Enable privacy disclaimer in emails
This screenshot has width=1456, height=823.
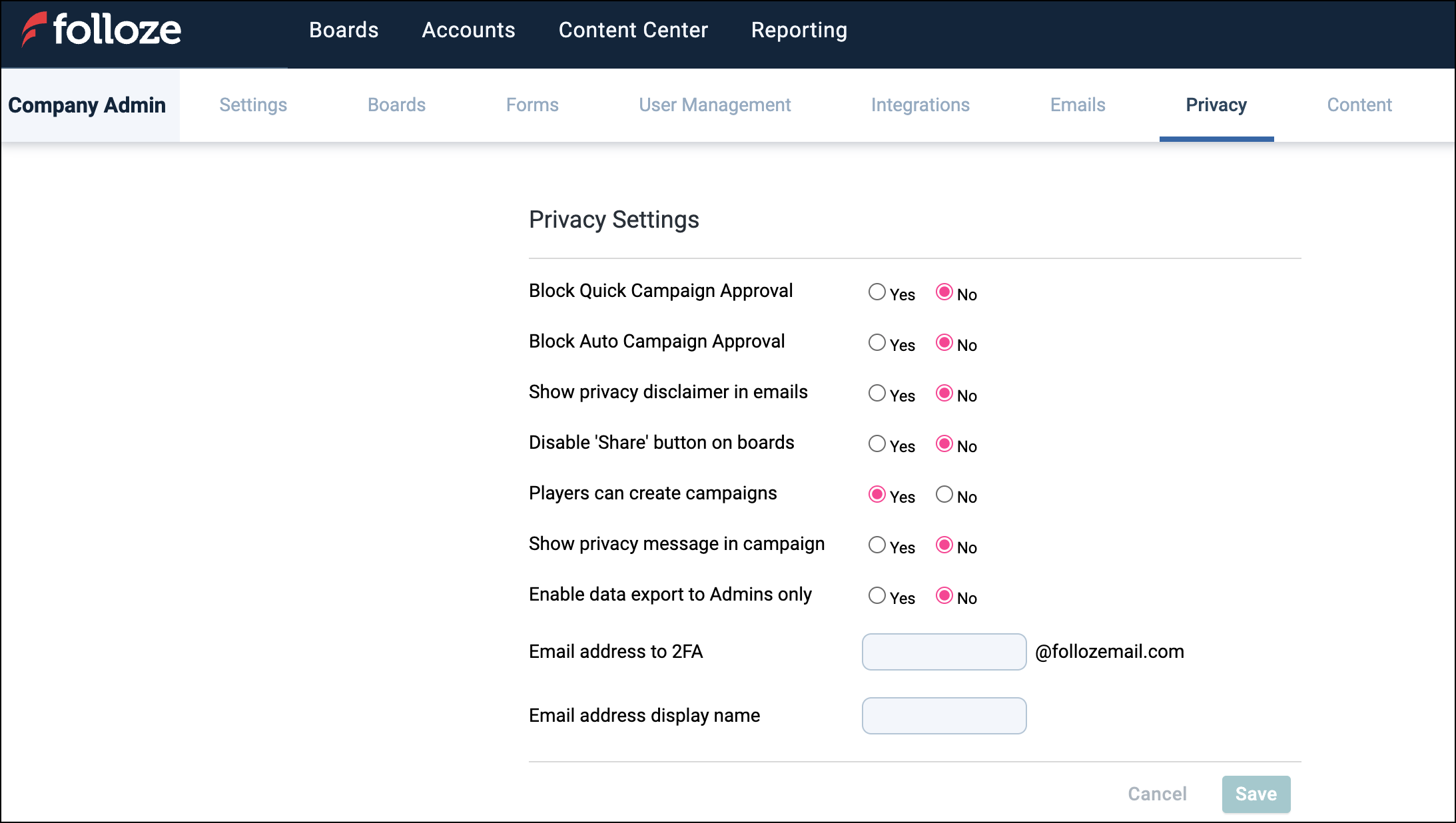click(877, 394)
